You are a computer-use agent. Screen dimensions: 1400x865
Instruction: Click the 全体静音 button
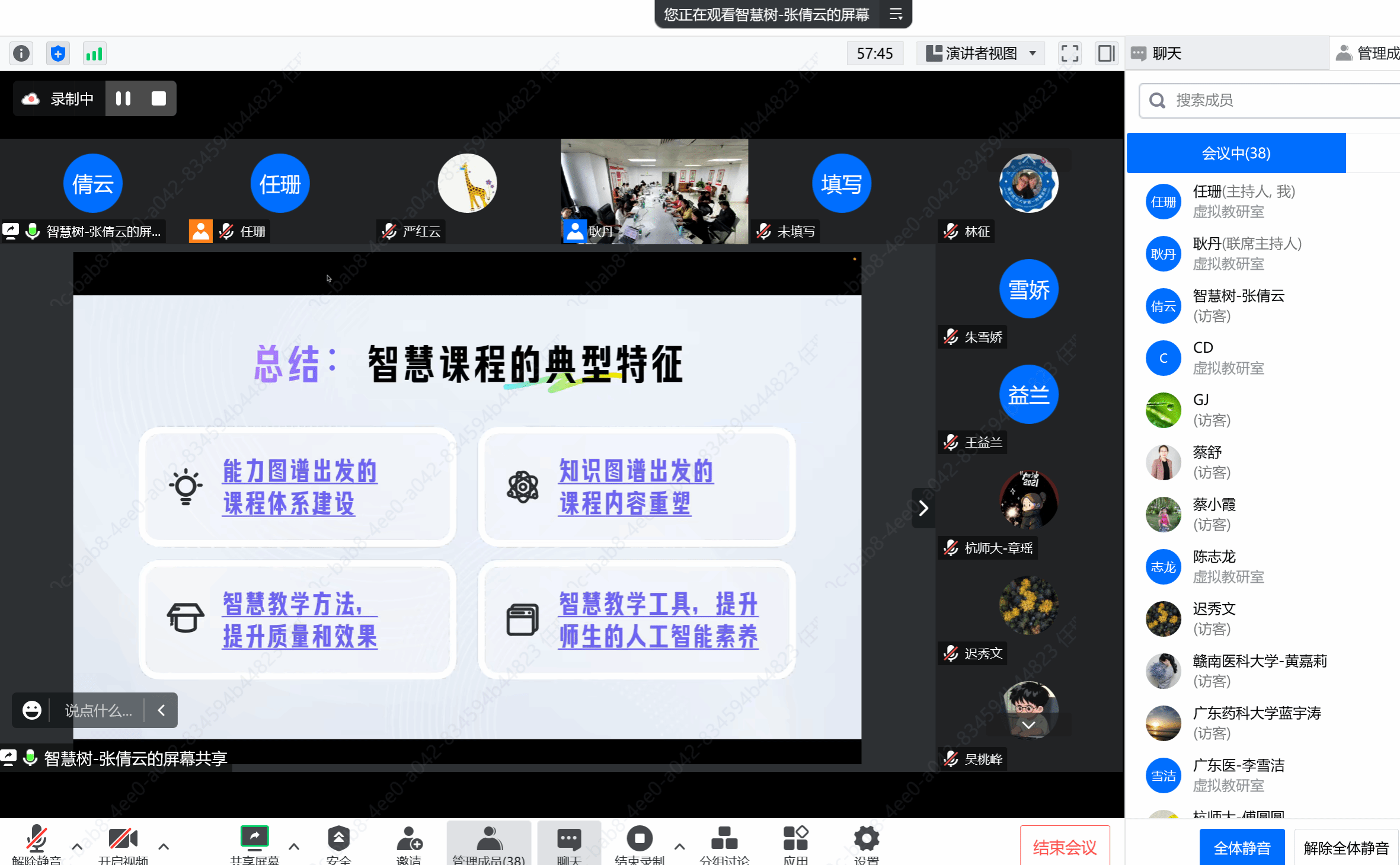pos(1242,848)
